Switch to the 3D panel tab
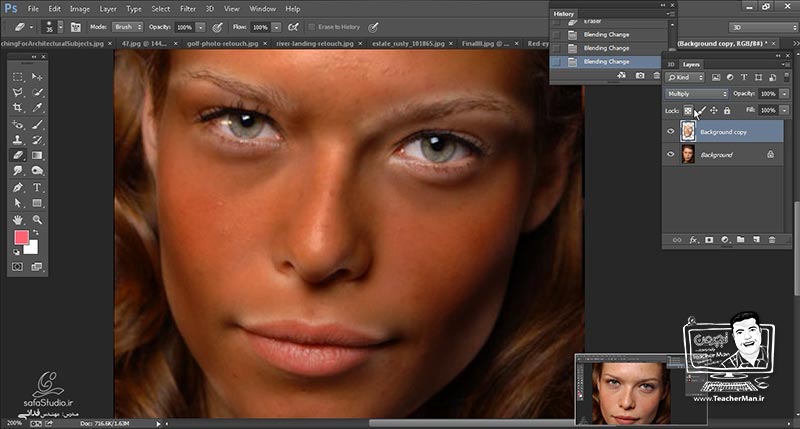The image size is (800, 429). point(671,64)
